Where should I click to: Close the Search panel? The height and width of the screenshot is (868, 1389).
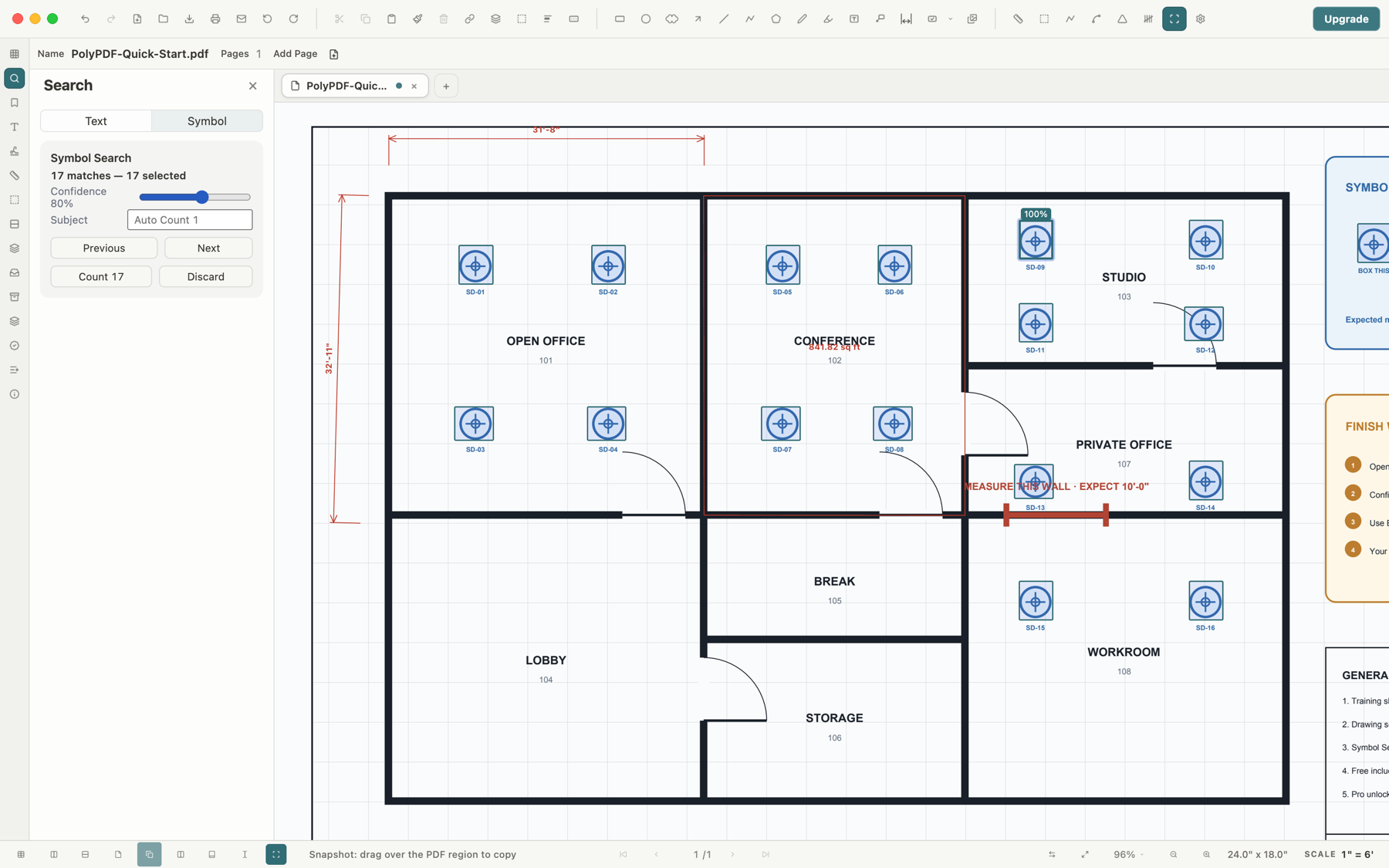coord(252,86)
